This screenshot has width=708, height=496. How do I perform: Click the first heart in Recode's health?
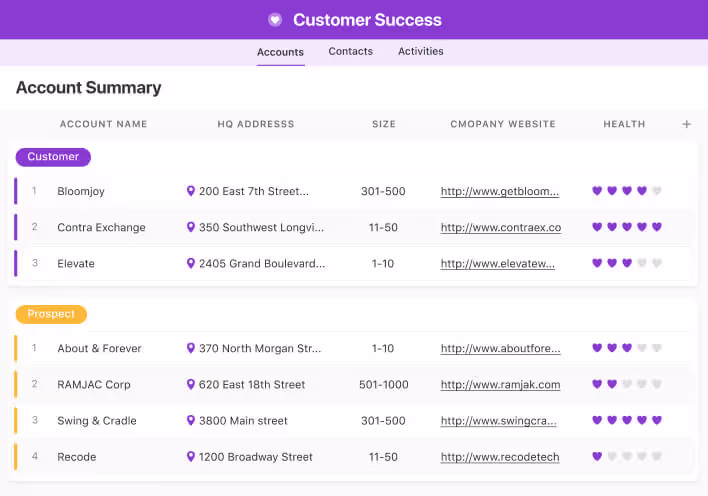[x=597, y=457]
